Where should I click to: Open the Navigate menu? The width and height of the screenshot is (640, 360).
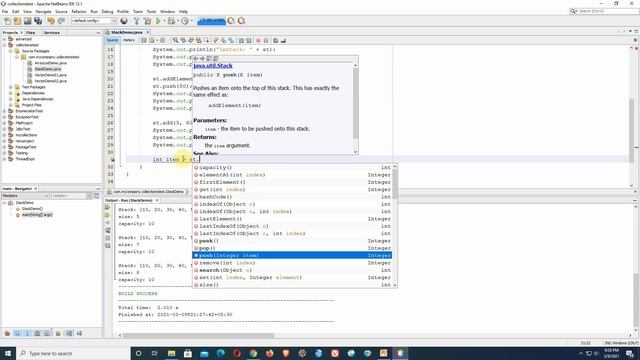coord(43,11)
